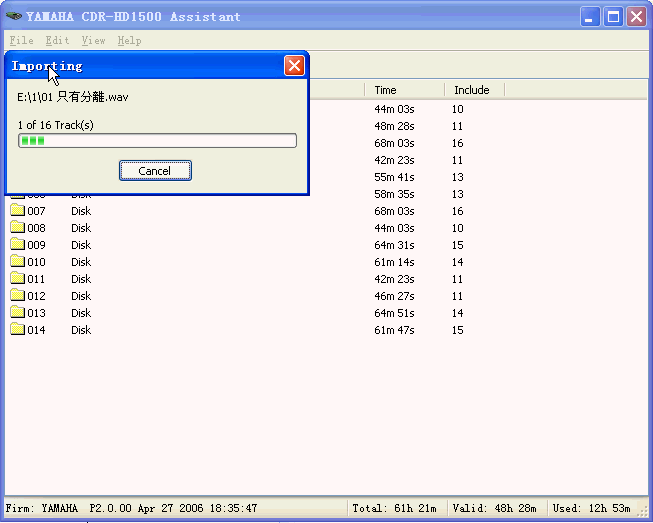Select the disk name 009

tap(36, 245)
